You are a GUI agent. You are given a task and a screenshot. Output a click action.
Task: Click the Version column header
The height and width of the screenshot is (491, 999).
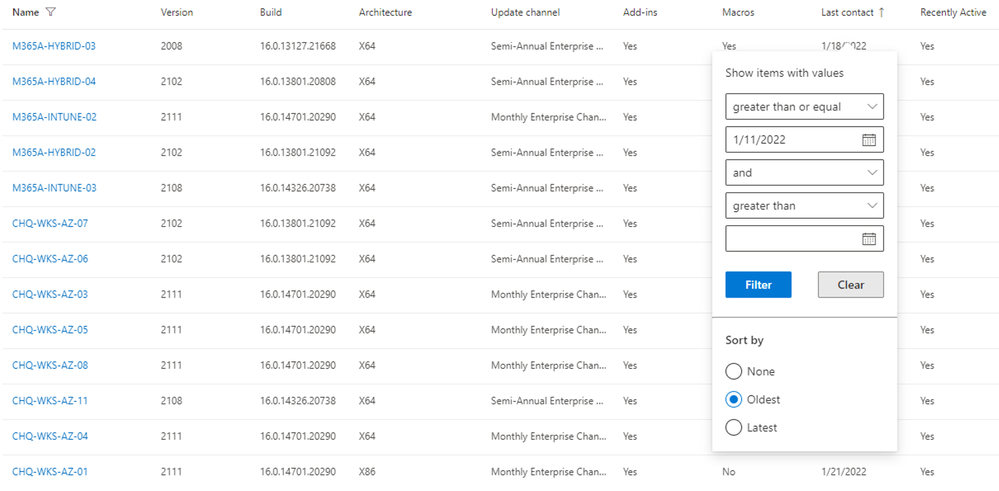click(177, 12)
